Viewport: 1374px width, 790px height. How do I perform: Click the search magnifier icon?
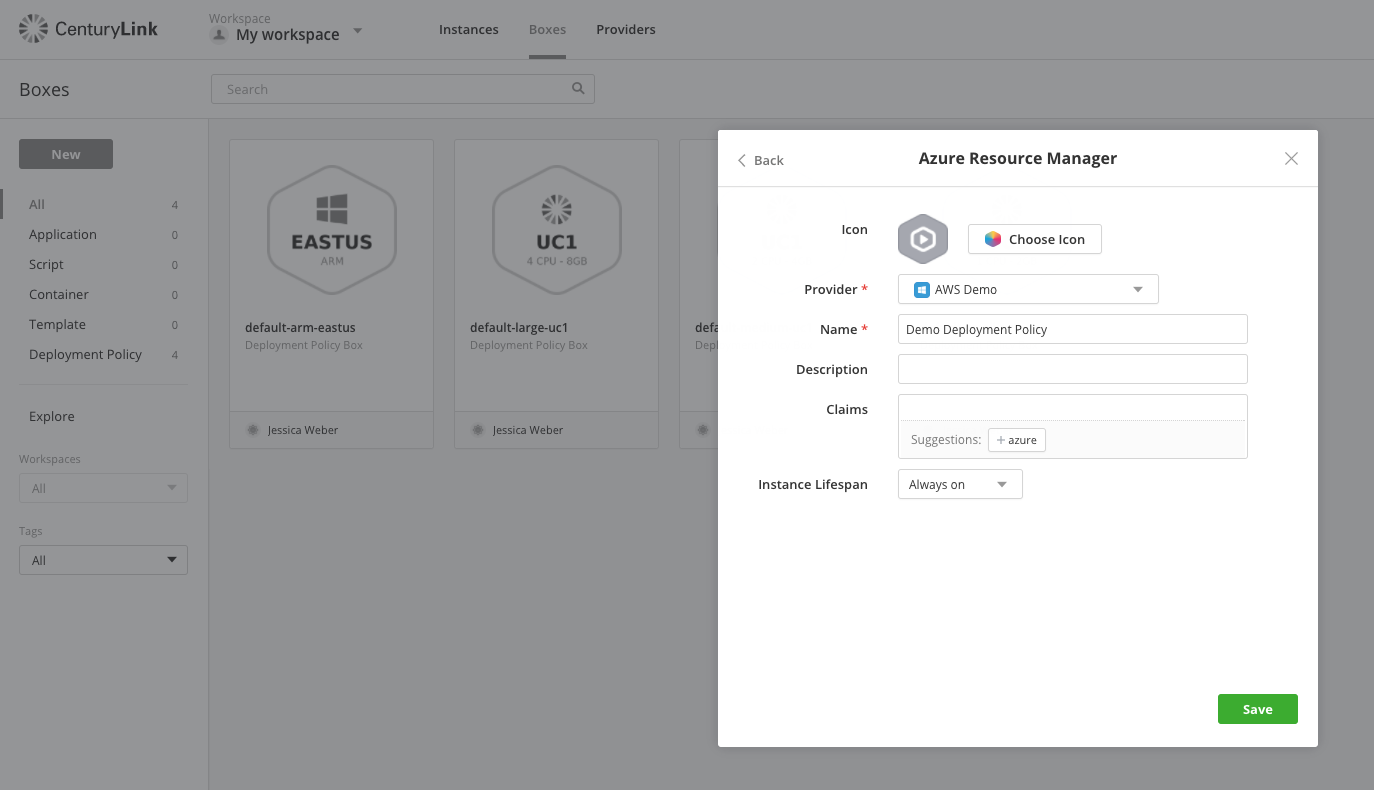click(578, 88)
